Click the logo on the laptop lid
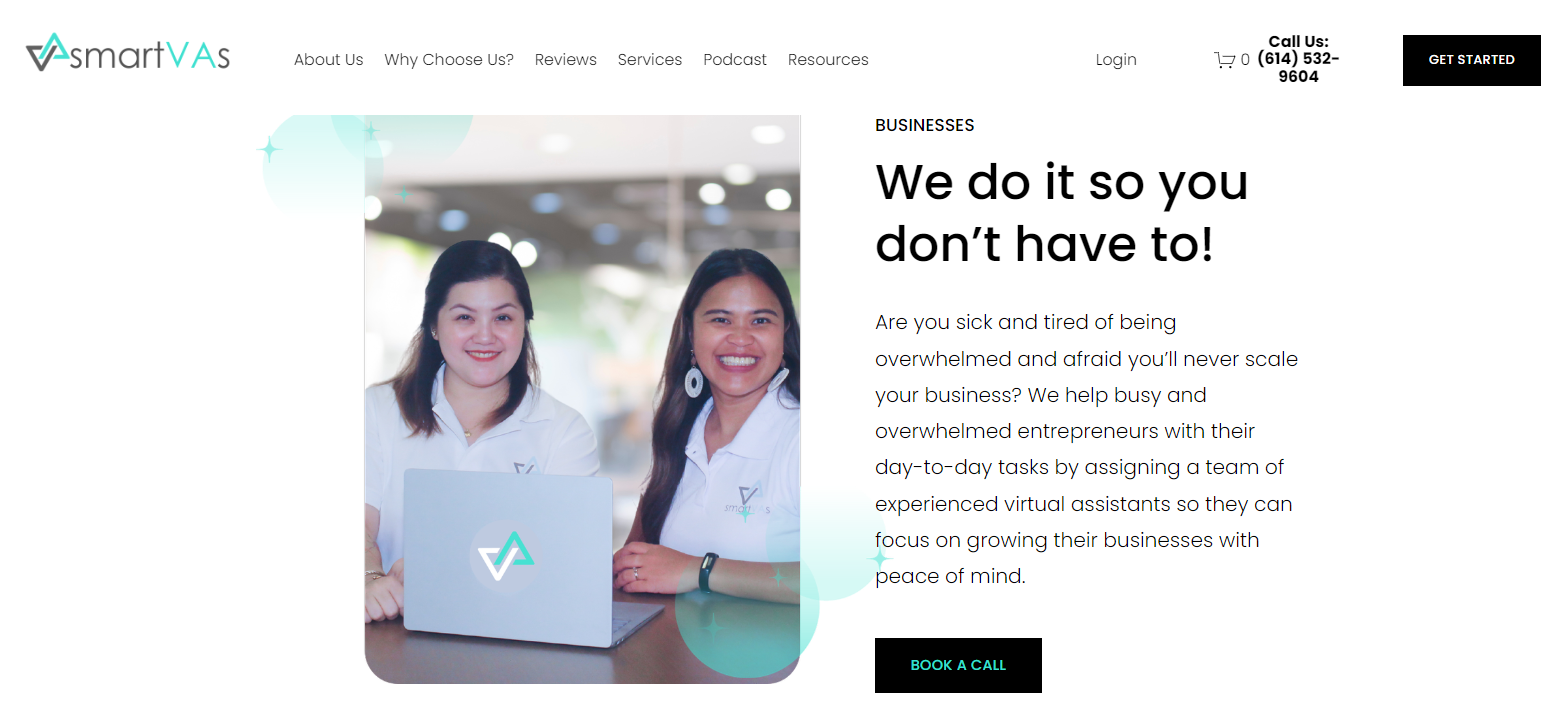The height and width of the screenshot is (709, 1566). (x=506, y=556)
